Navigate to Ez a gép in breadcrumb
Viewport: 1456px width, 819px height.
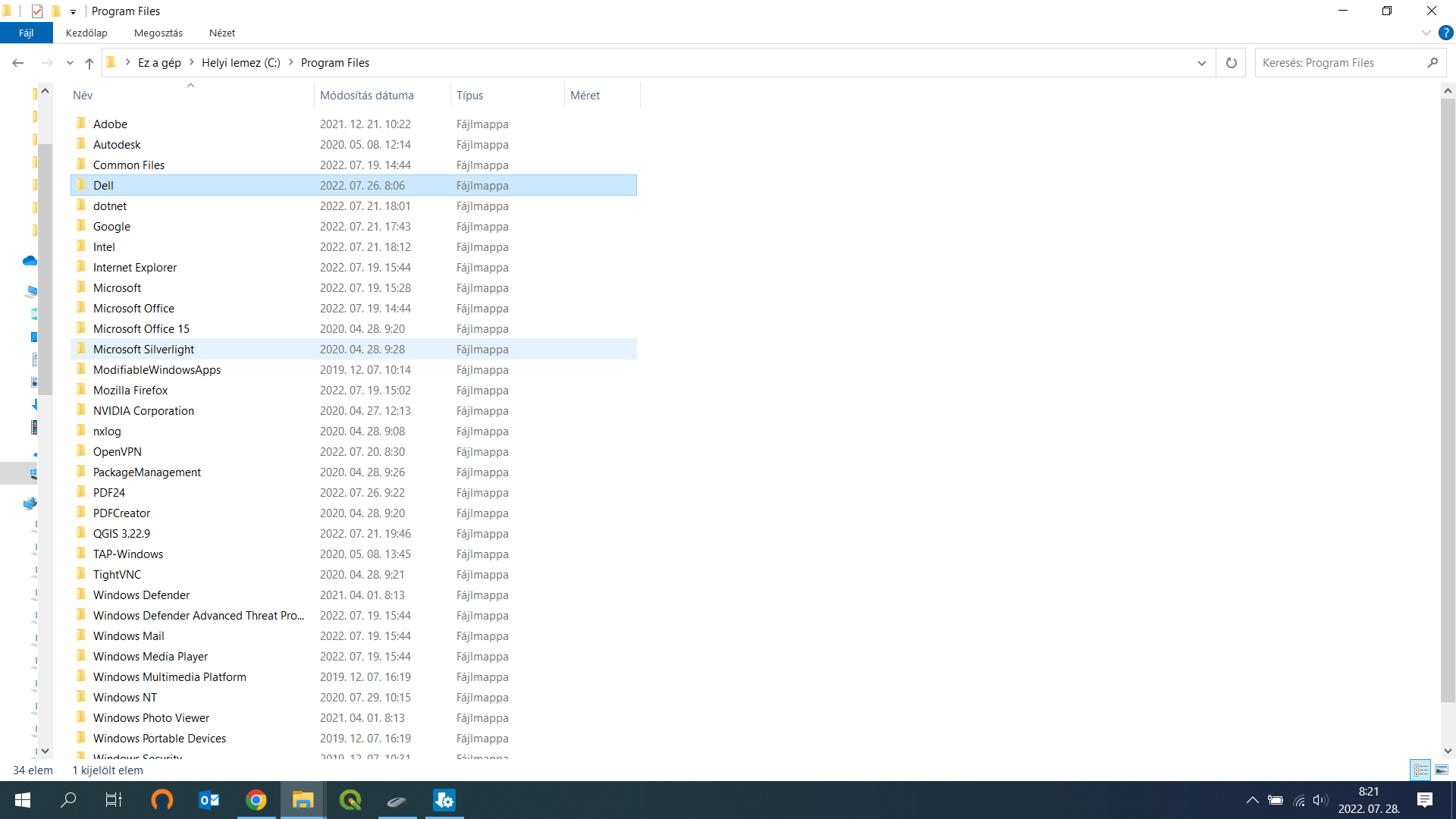159,63
